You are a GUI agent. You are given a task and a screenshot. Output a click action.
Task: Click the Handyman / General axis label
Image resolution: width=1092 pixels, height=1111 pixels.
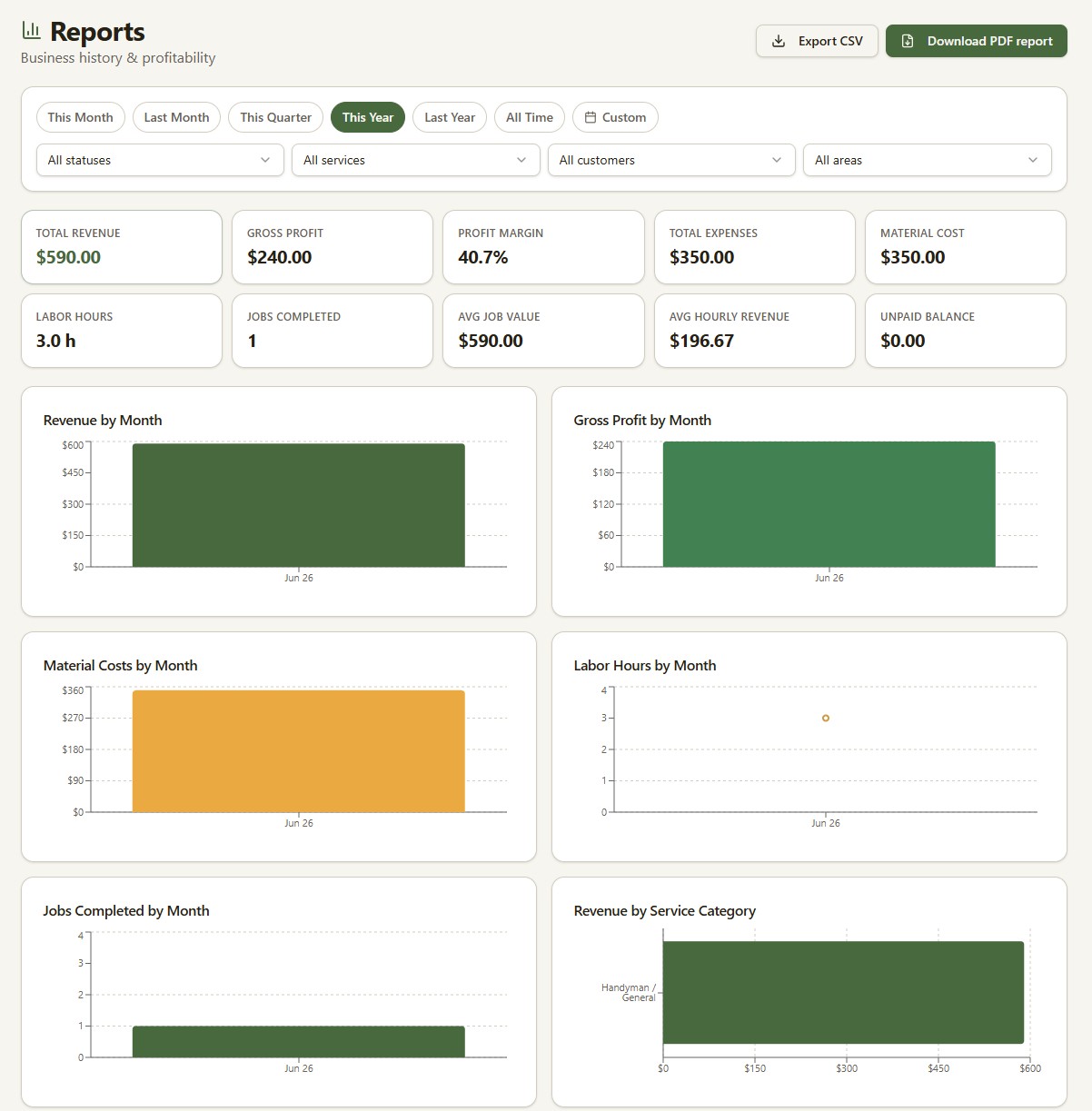coord(629,992)
